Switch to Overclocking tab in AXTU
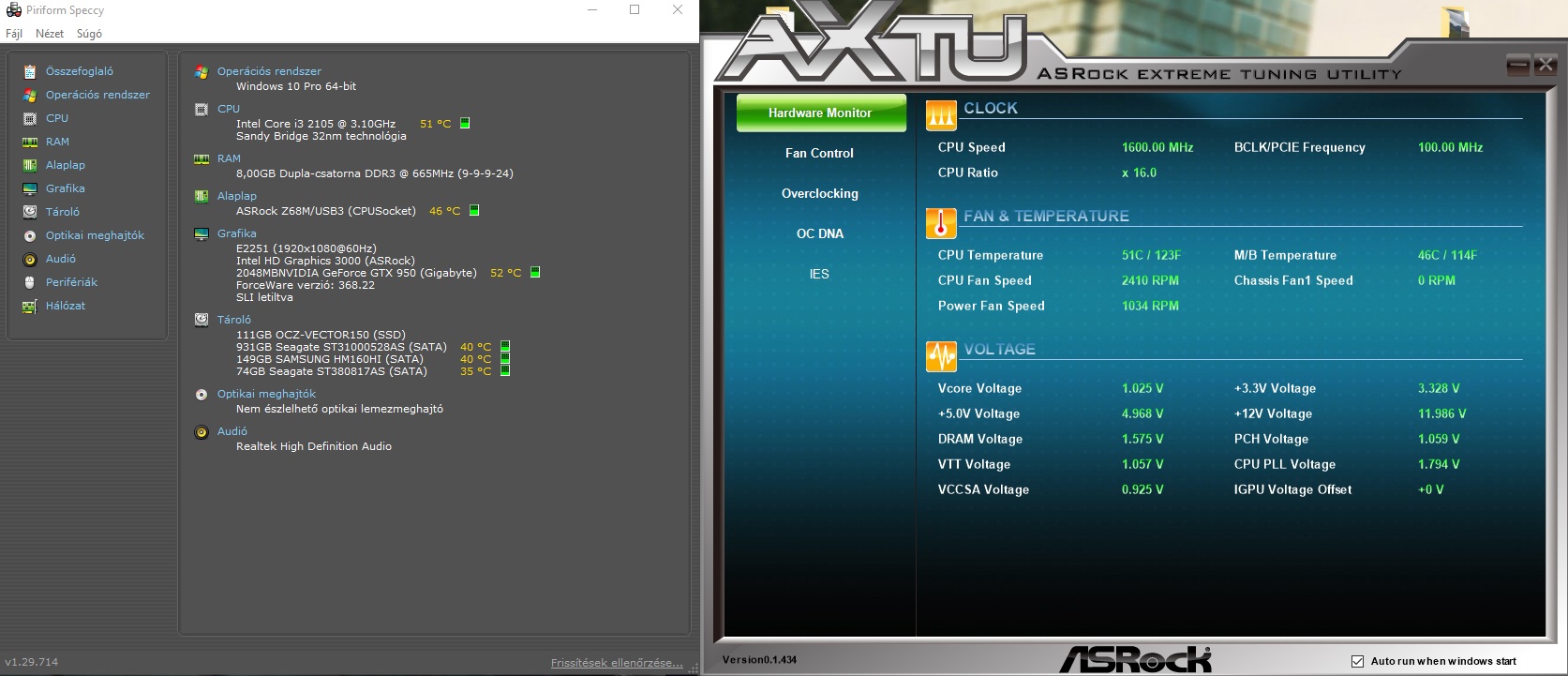 [819, 193]
